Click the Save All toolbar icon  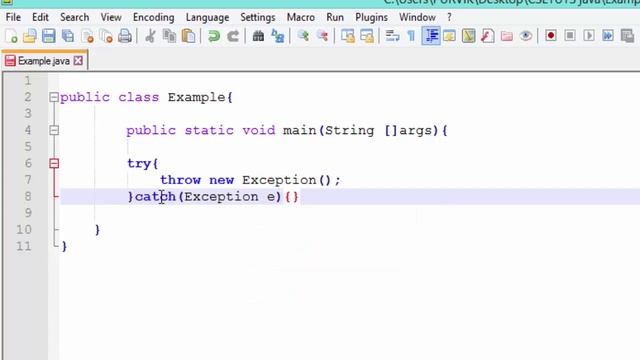coord(68,36)
